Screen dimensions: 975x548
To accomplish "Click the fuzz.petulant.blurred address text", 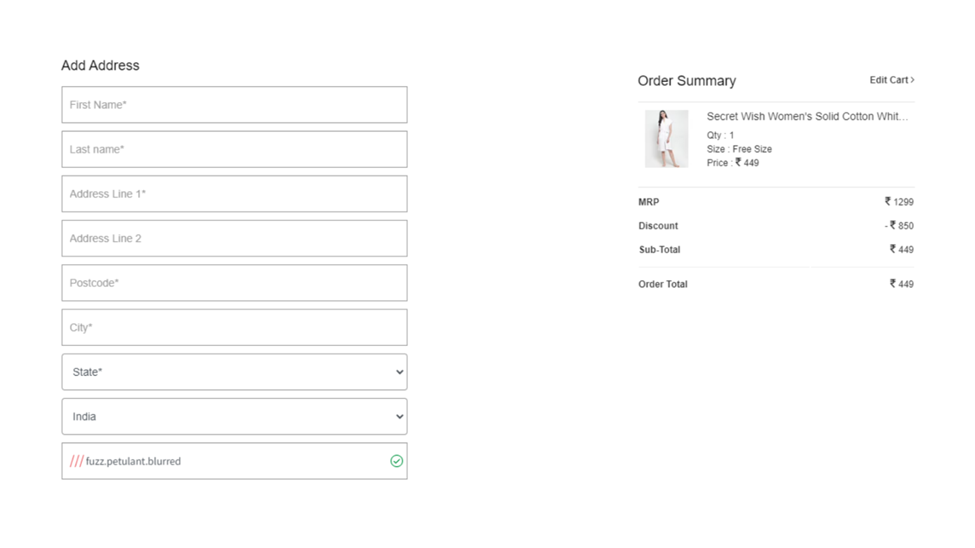I will pos(133,461).
